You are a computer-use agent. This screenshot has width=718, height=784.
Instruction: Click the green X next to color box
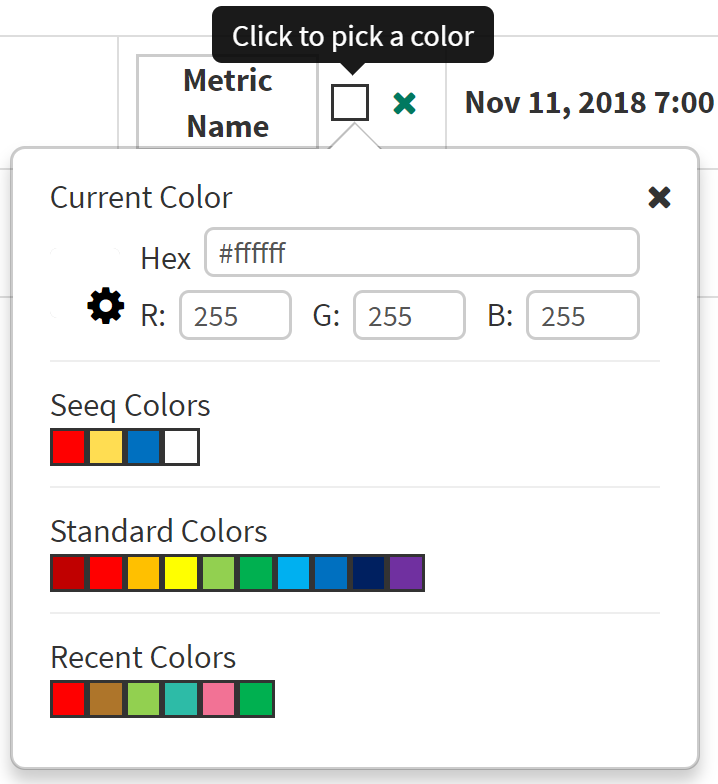[x=404, y=103]
